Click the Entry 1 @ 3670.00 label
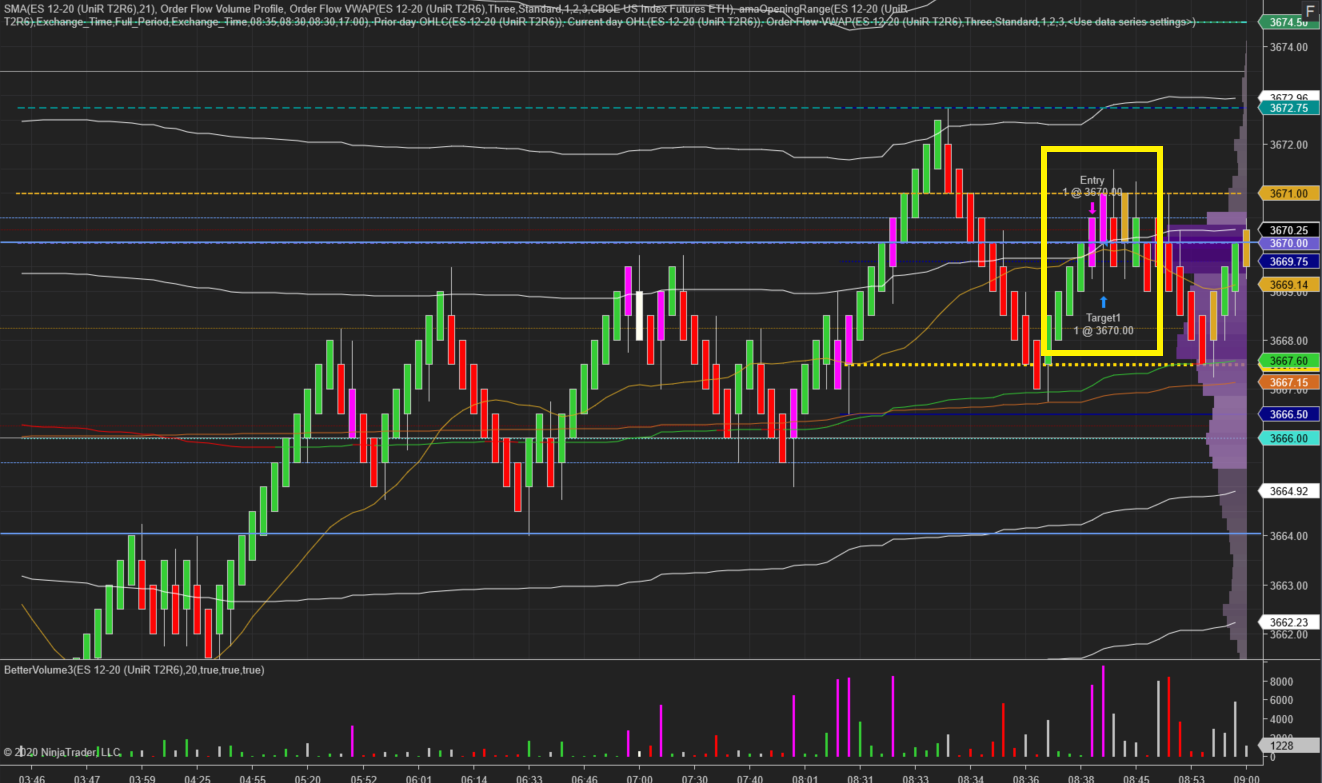The width and height of the screenshot is (1322, 783). [x=1092, y=186]
